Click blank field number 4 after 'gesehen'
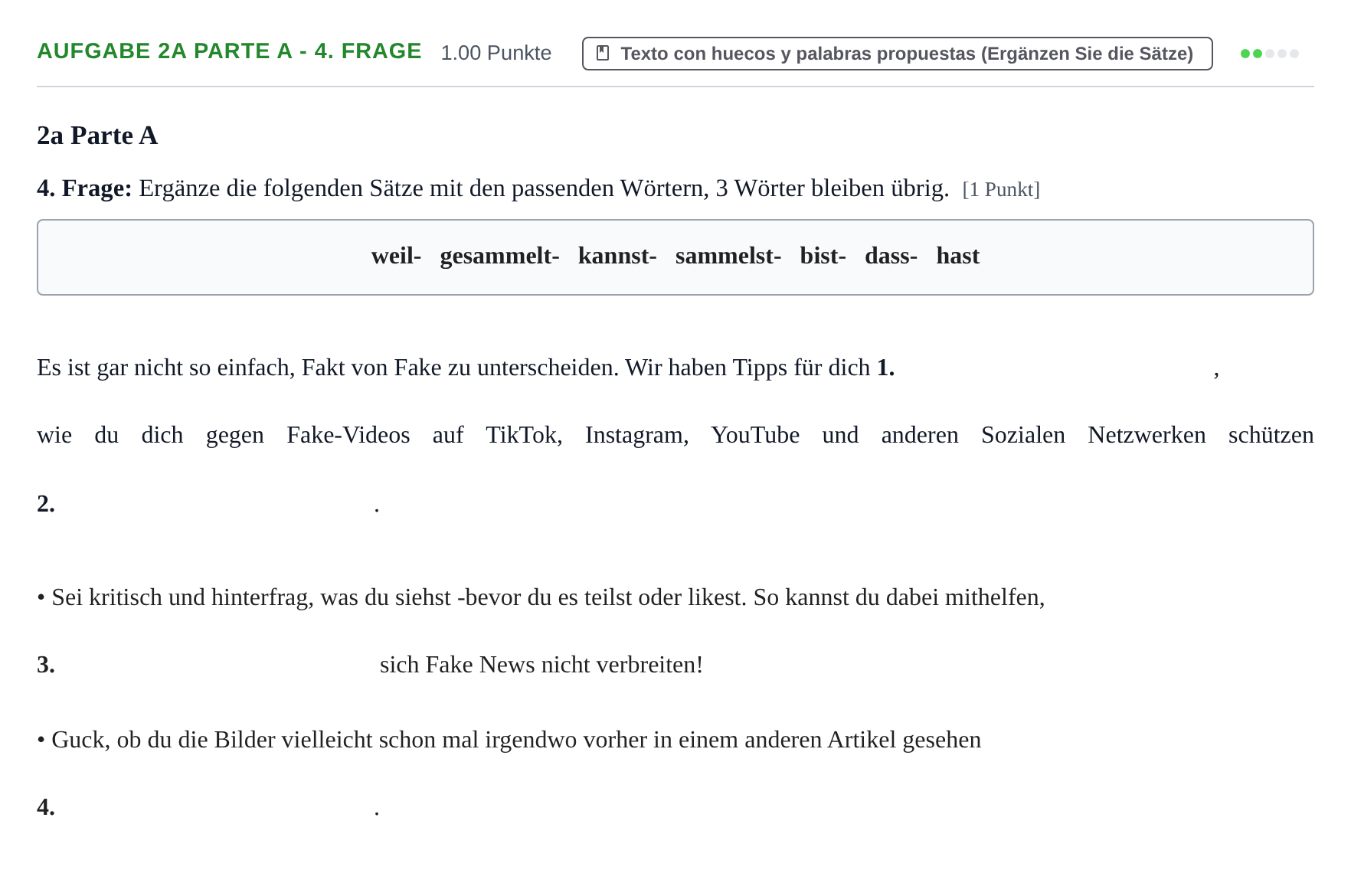This screenshot has width=1351, height=896. tap(214, 807)
